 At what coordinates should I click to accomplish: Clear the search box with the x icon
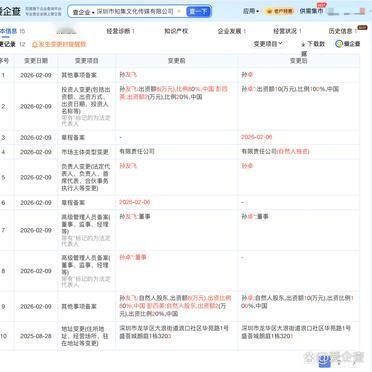179,11
